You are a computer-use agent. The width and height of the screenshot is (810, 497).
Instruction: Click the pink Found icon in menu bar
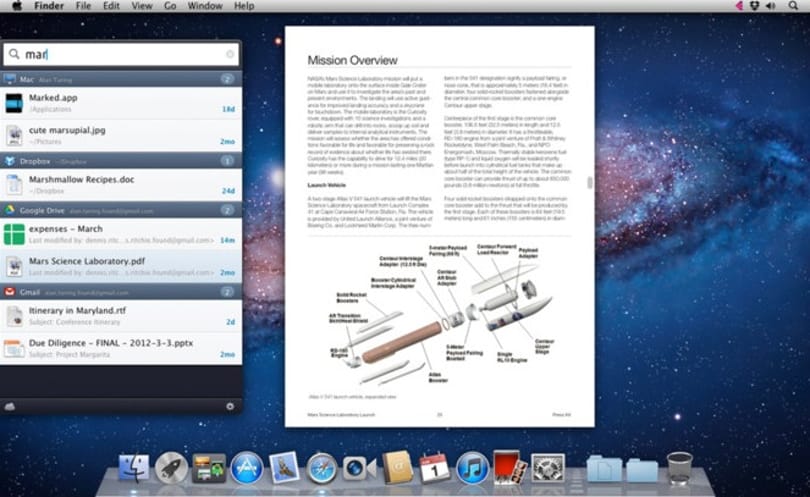click(x=739, y=6)
